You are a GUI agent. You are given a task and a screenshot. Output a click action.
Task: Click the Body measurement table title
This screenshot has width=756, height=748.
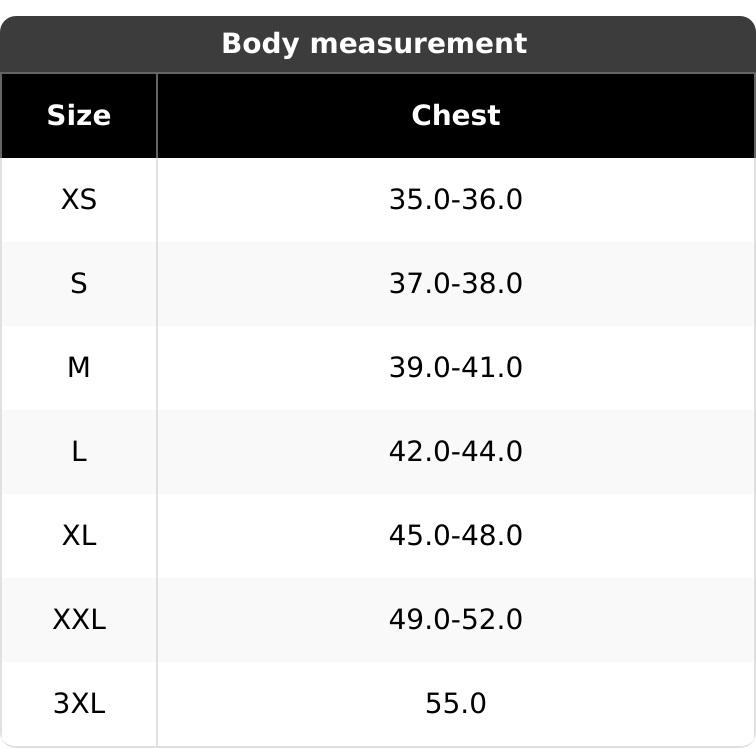(x=373, y=44)
